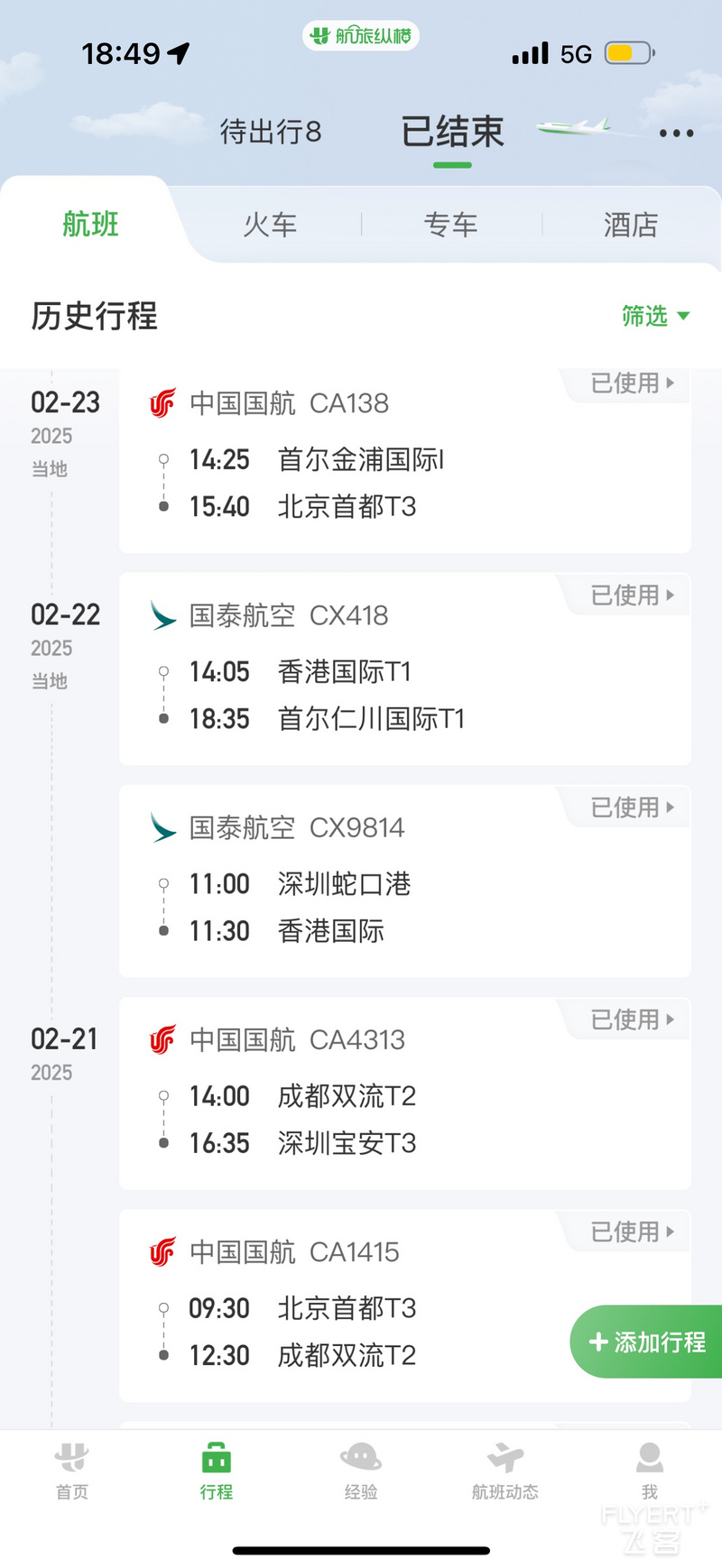Tap the 添加行程 button

click(x=646, y=1342)
